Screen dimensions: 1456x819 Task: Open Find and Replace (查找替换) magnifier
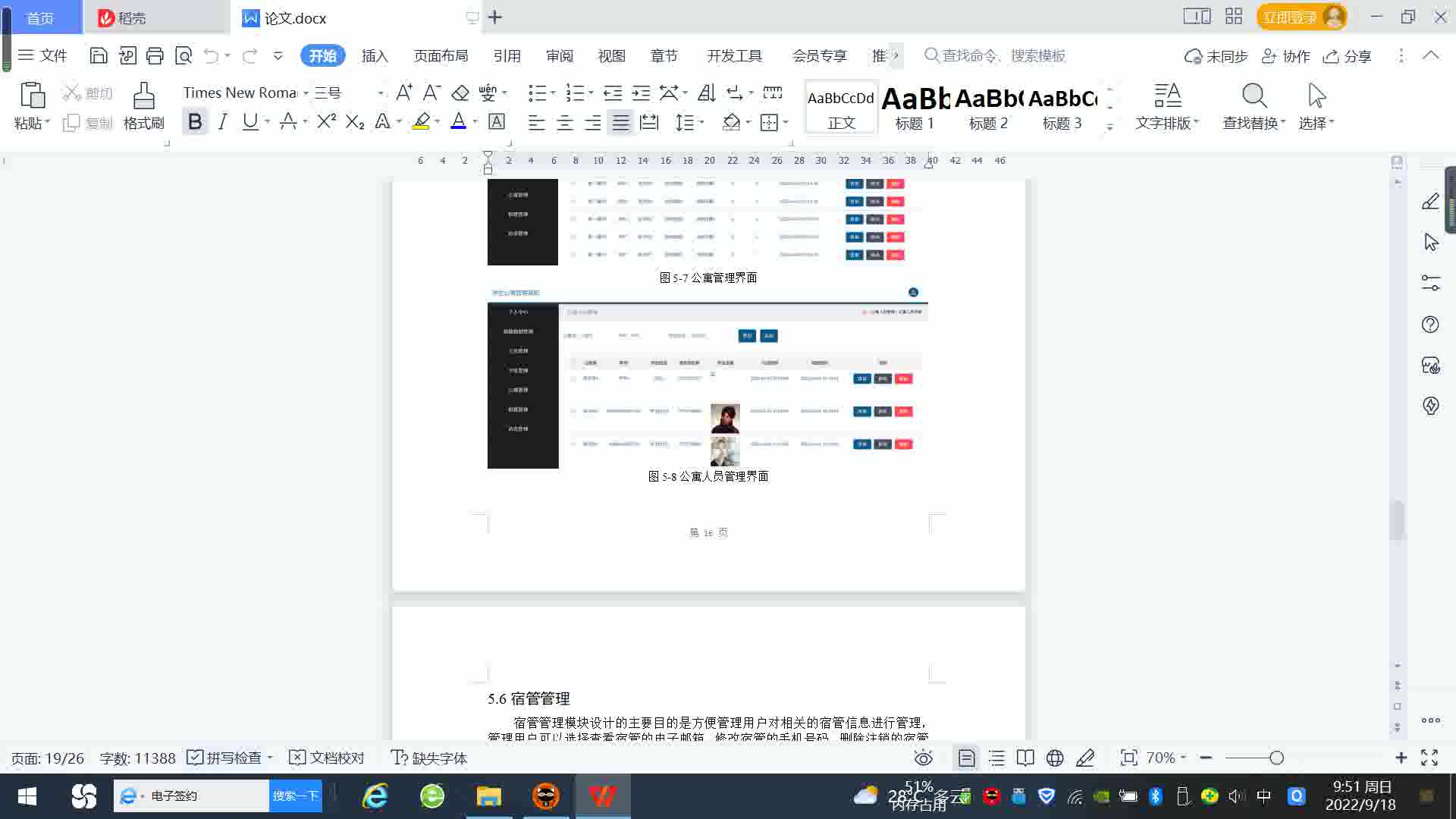[x=1254, y=97]
